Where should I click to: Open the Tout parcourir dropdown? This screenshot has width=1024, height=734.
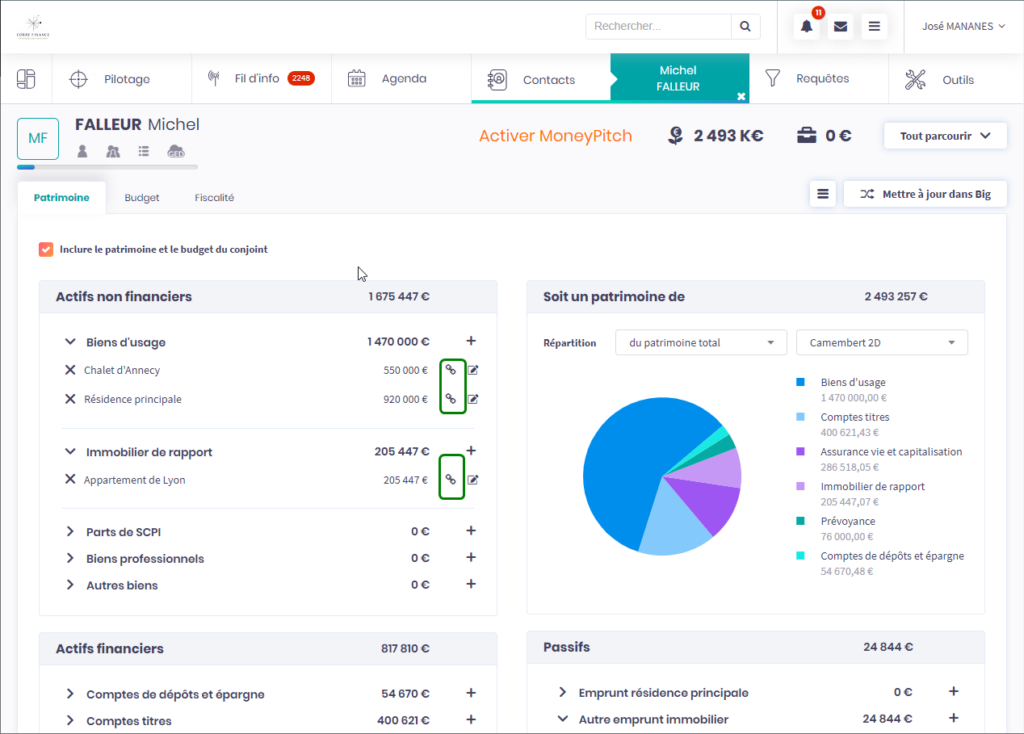point(944,136)
